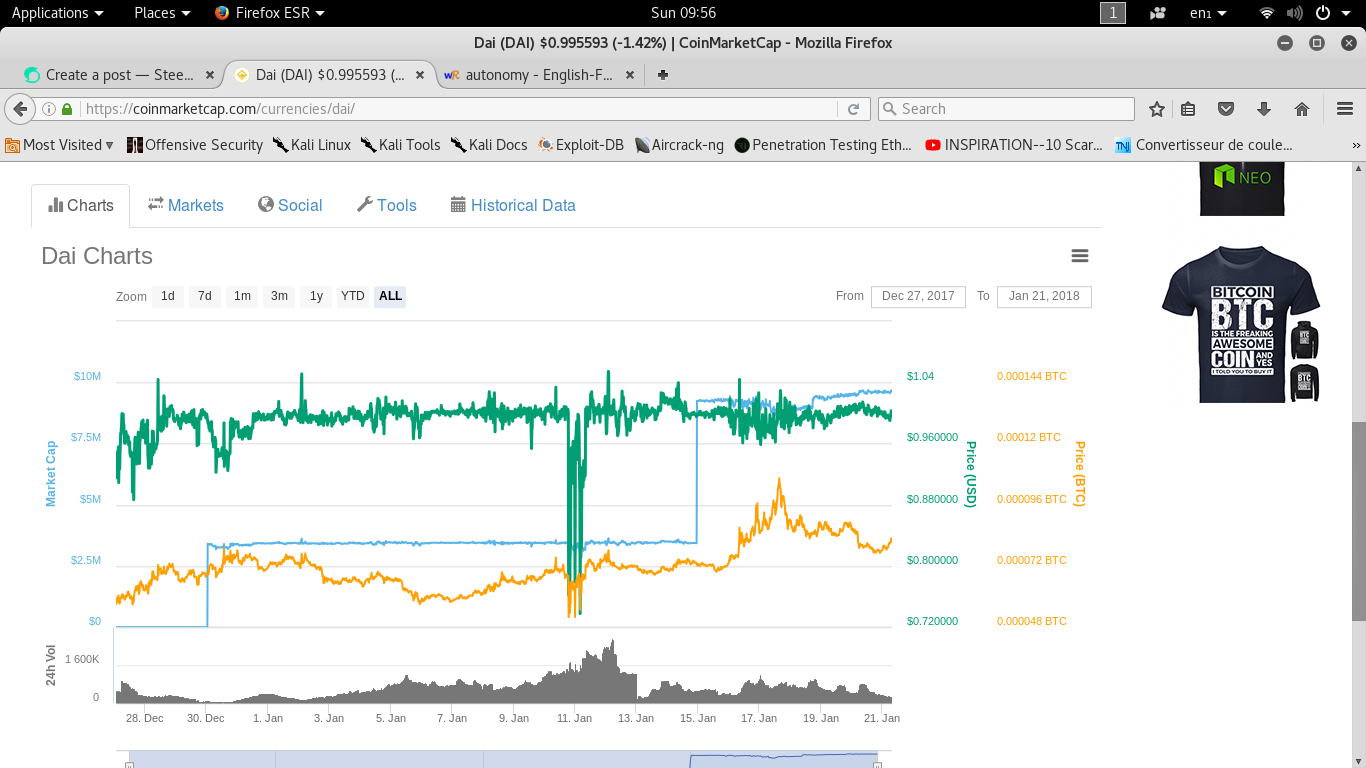This screenshot has height=768, width=1366.
Task: Go back with the browser back arrow
Action: click(19, 109)
